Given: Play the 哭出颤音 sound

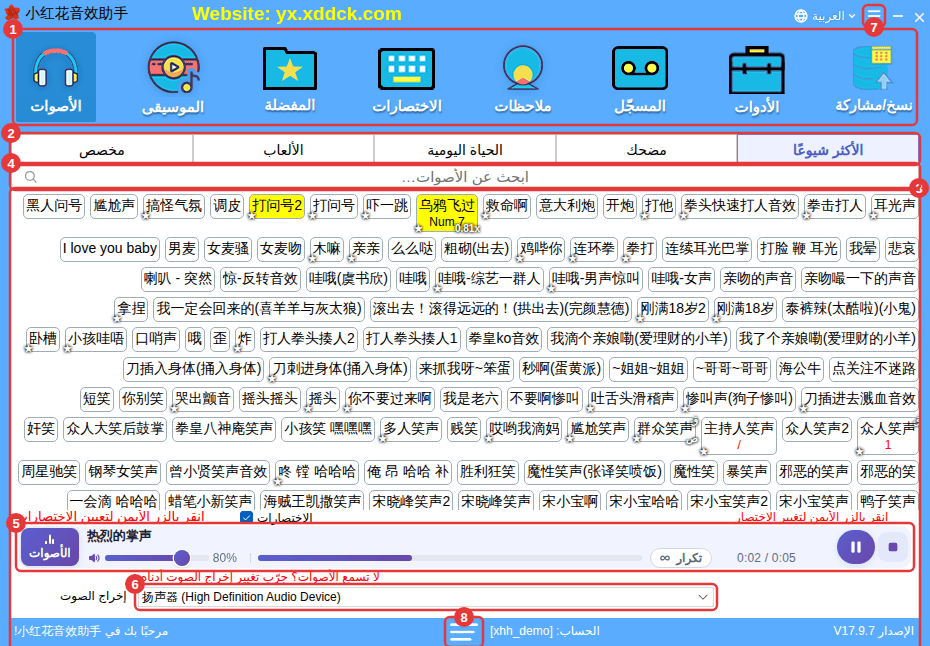Looking at the screenshot, I should point(202,399).
